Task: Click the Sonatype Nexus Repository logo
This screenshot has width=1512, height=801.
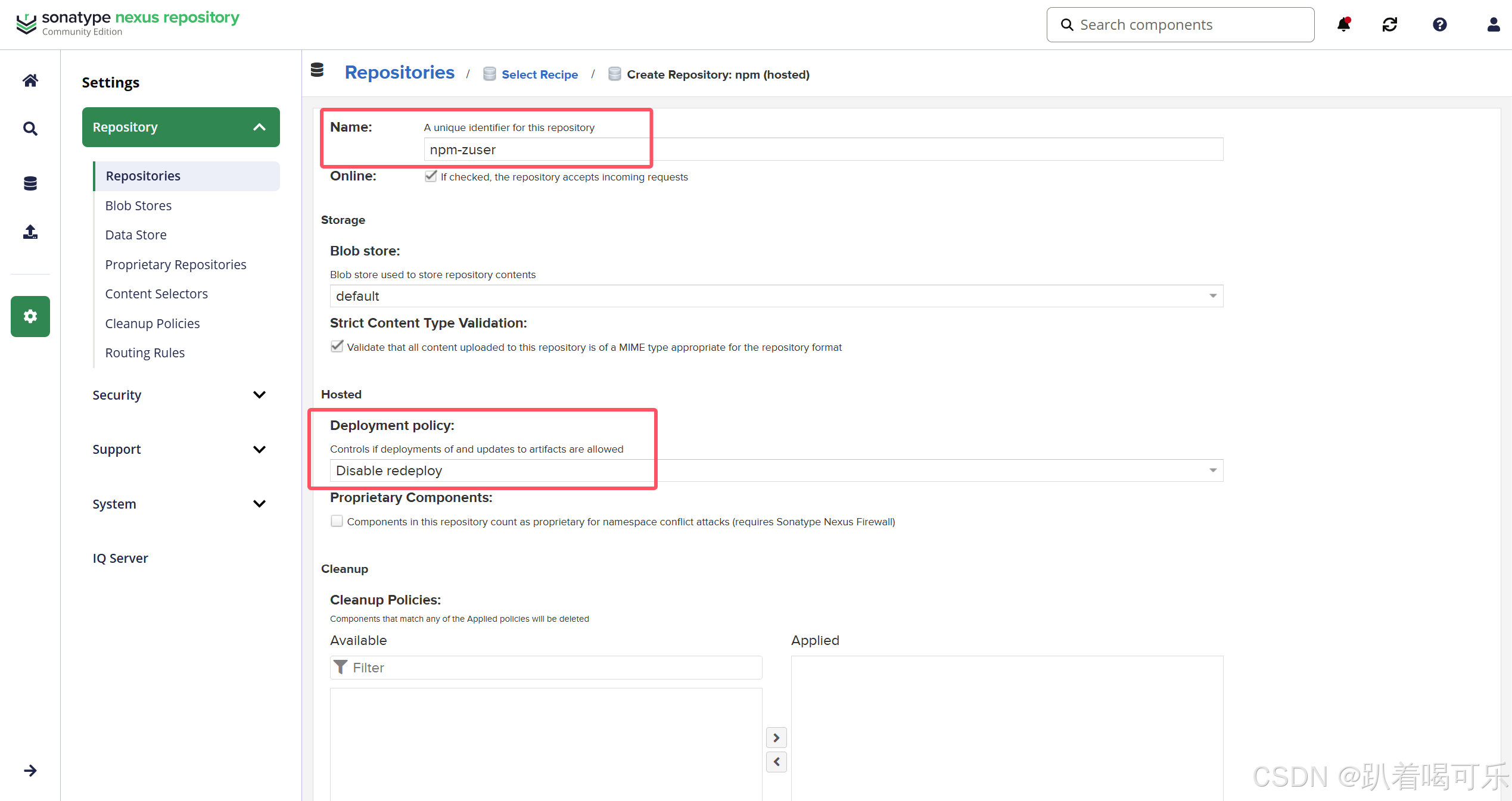Action: 128,23
